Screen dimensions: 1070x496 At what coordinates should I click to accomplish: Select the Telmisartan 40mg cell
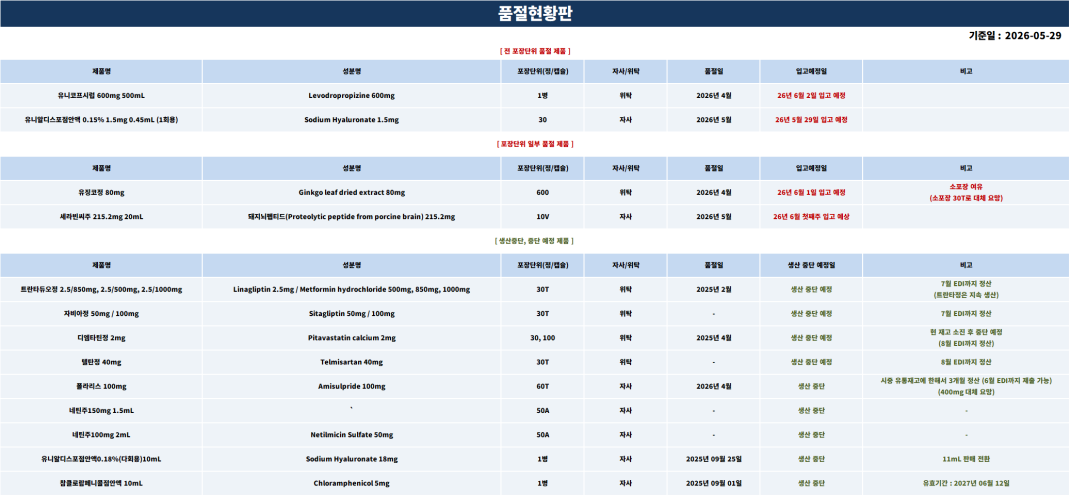pyautogui.click(x=351, y=362)
